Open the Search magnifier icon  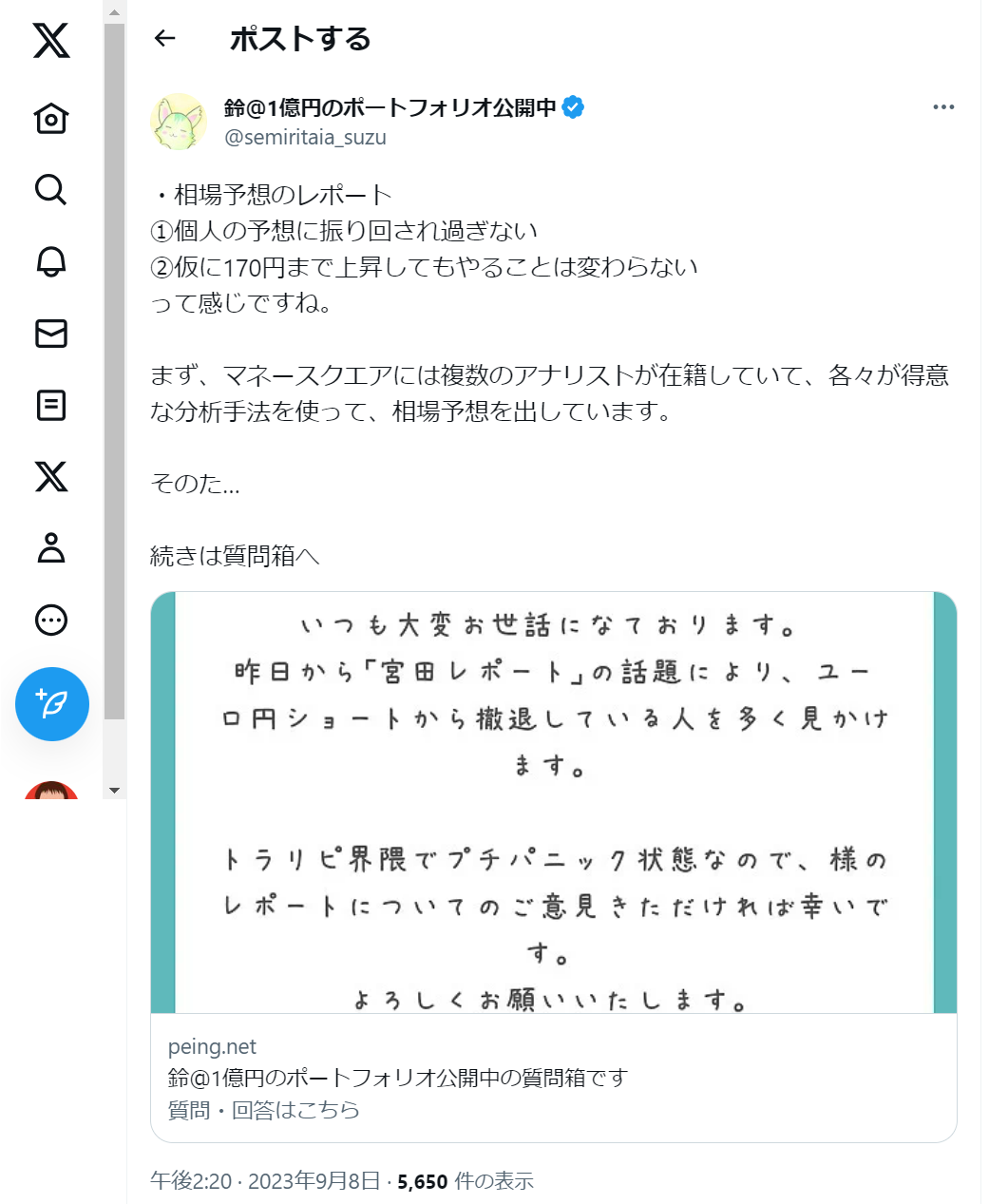click(51, 189)
